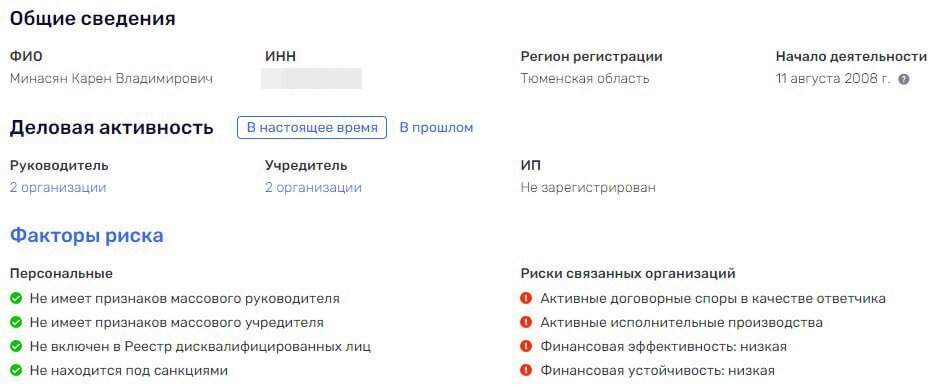The height and width of the screenshot is (390, 932).
Task: Click the "Не зарегистрирован" ИП status
Action: coord(588,188)
